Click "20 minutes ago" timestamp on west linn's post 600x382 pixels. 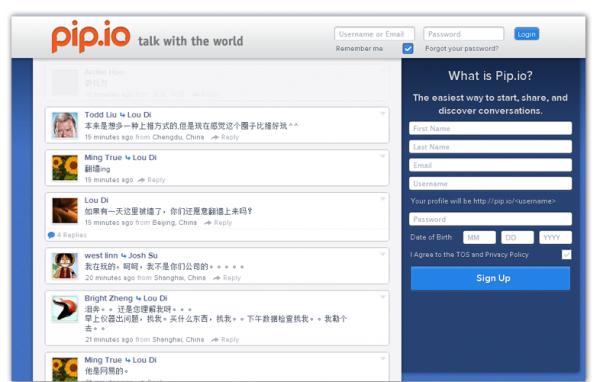(110, 278)
